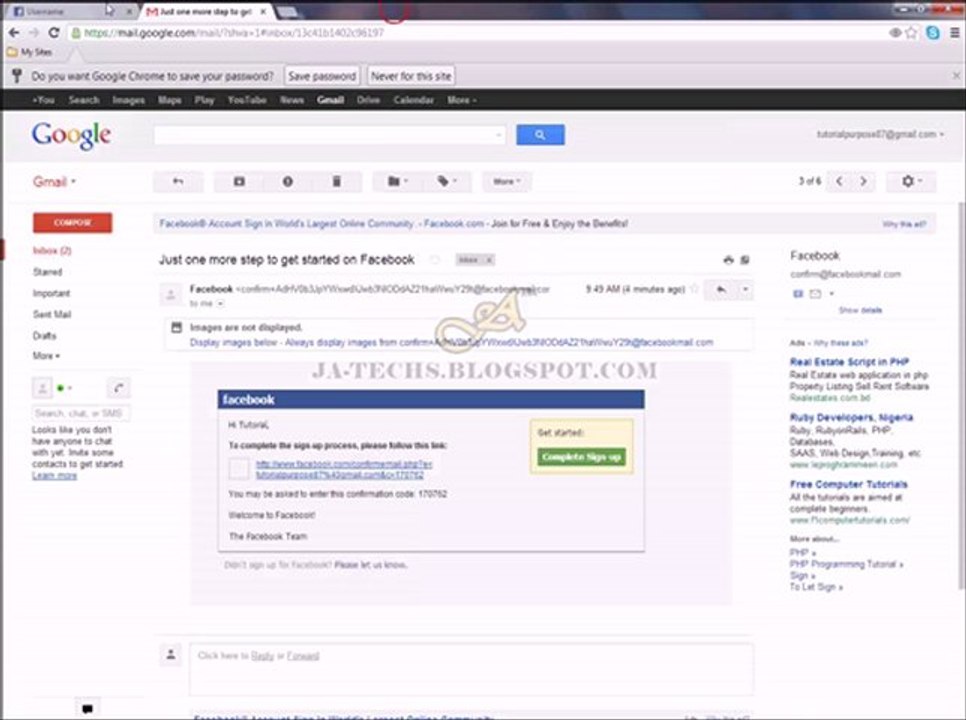Open search options arrow in search box
Viewport: 966px width, 720px height.
498,135
